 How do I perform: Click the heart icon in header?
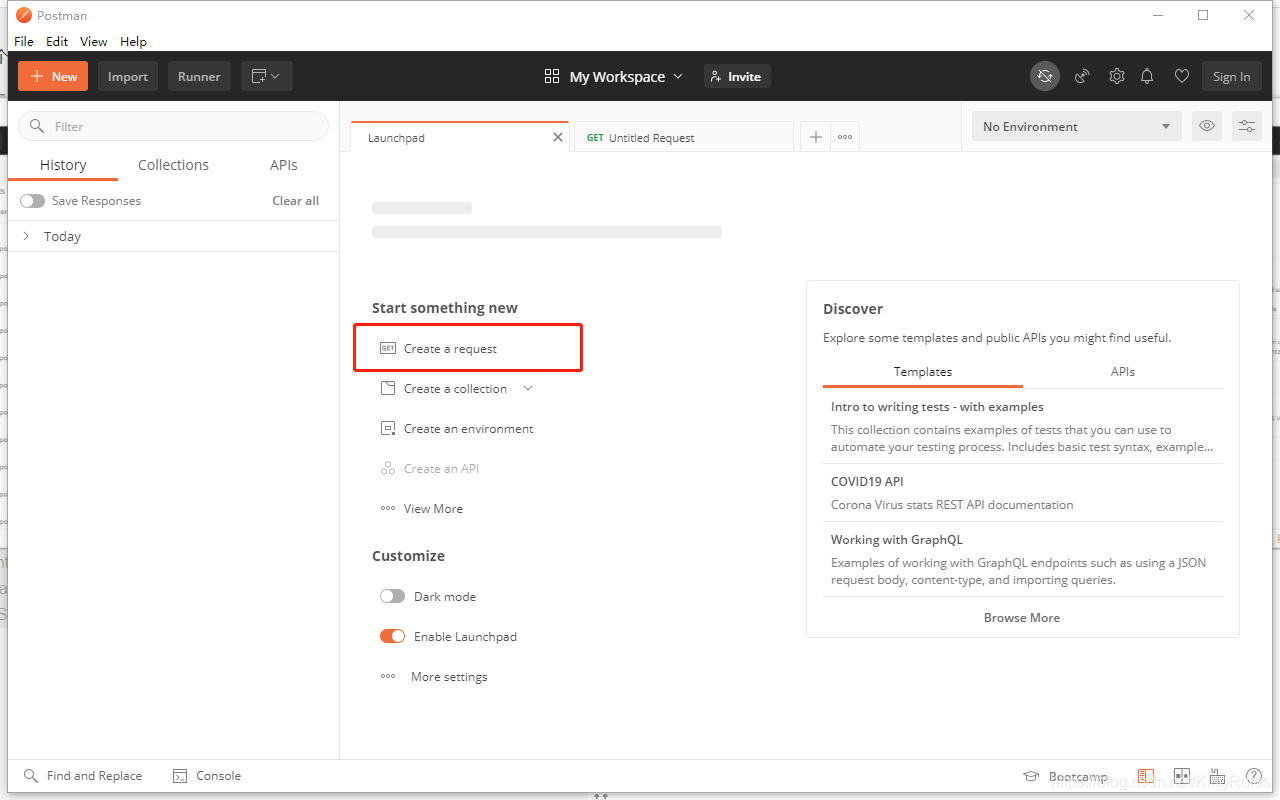pyautogui.click(x=1181, y=76)
